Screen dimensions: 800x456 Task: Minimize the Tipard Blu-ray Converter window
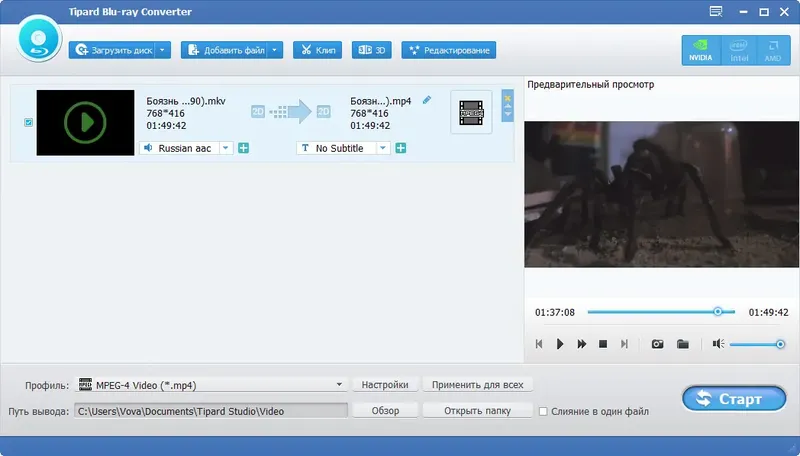point(743,12)
